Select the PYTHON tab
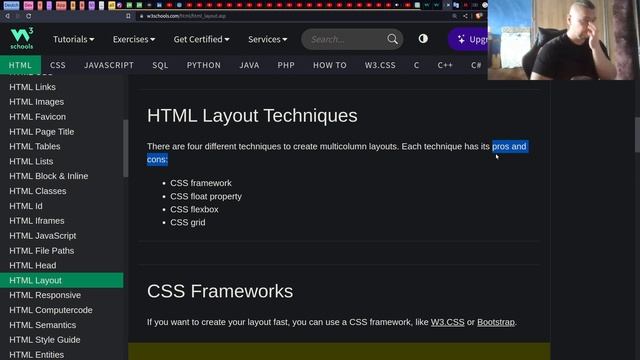 204,65
